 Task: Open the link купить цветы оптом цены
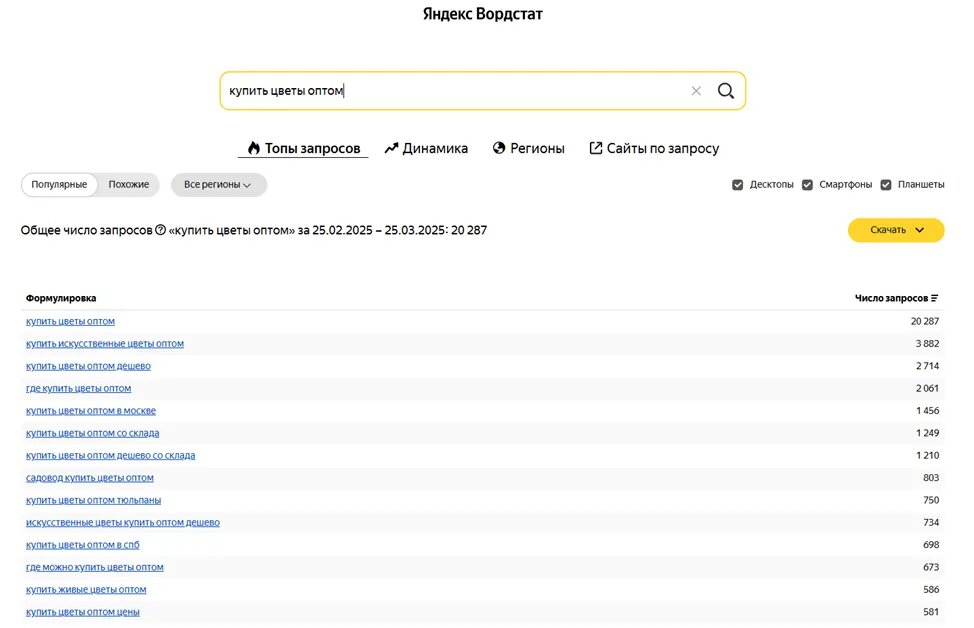tap(83, 612)
